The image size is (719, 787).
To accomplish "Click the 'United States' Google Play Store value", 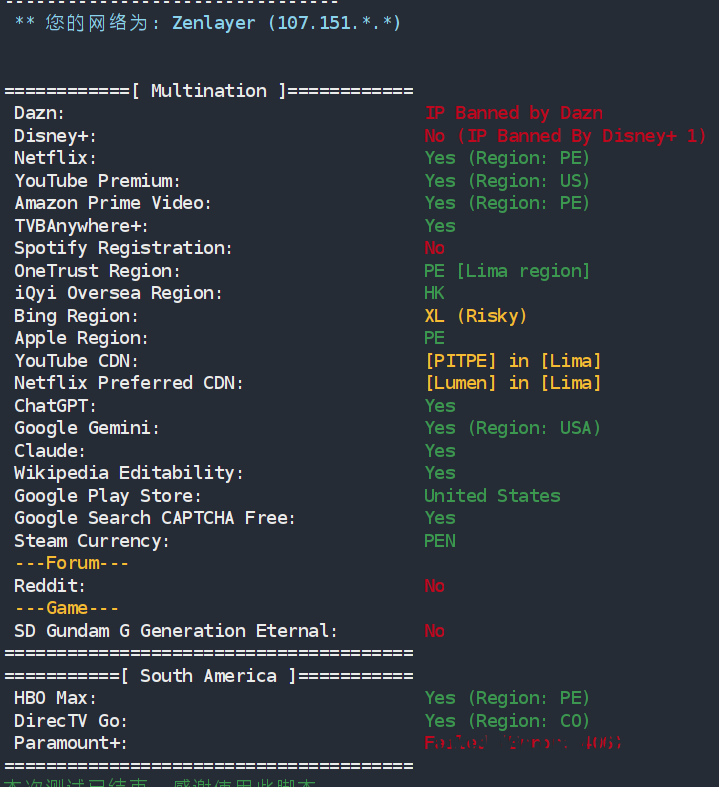I will tap(491, 496).
